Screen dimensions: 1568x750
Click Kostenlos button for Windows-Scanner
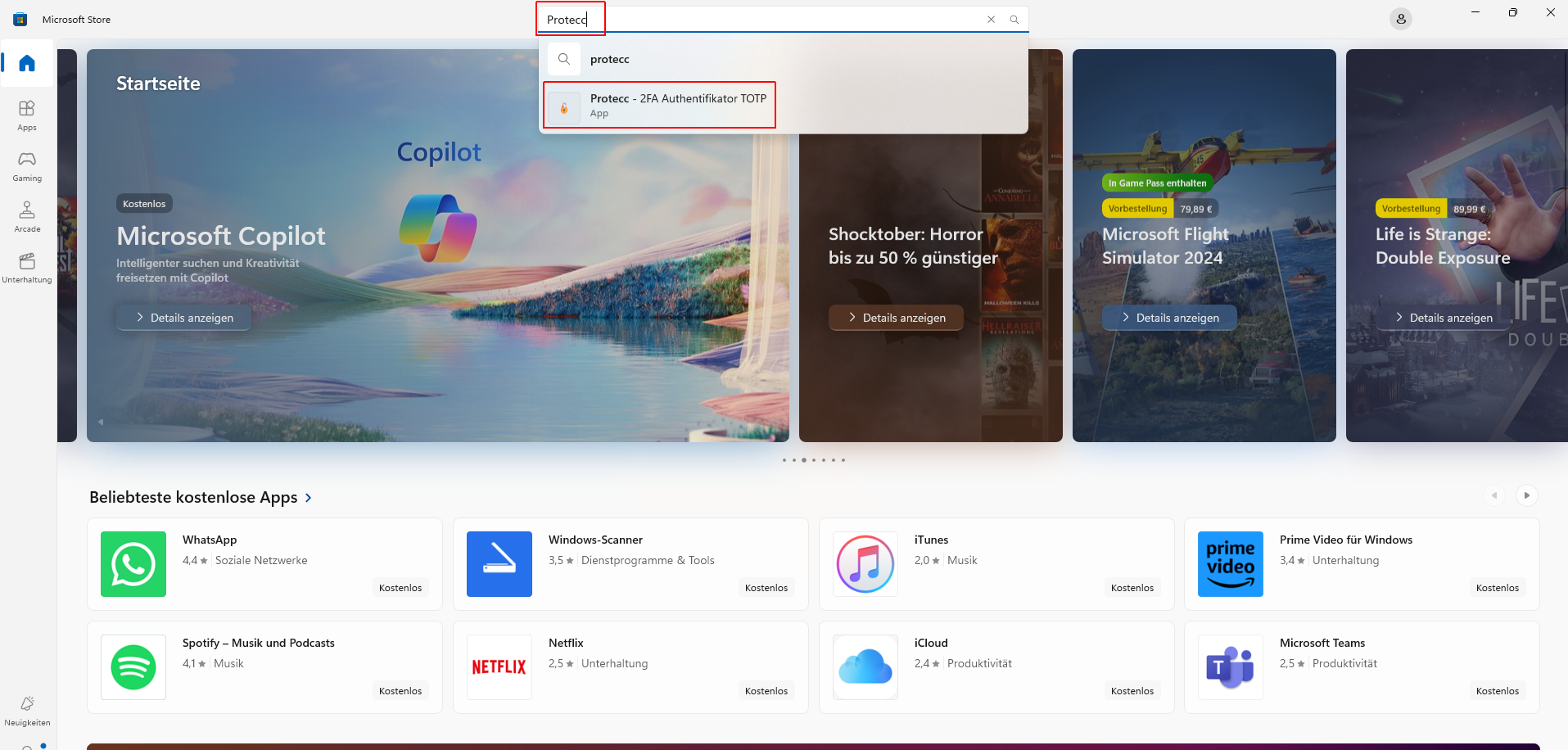pyautogui.click(x=766, y=588)
